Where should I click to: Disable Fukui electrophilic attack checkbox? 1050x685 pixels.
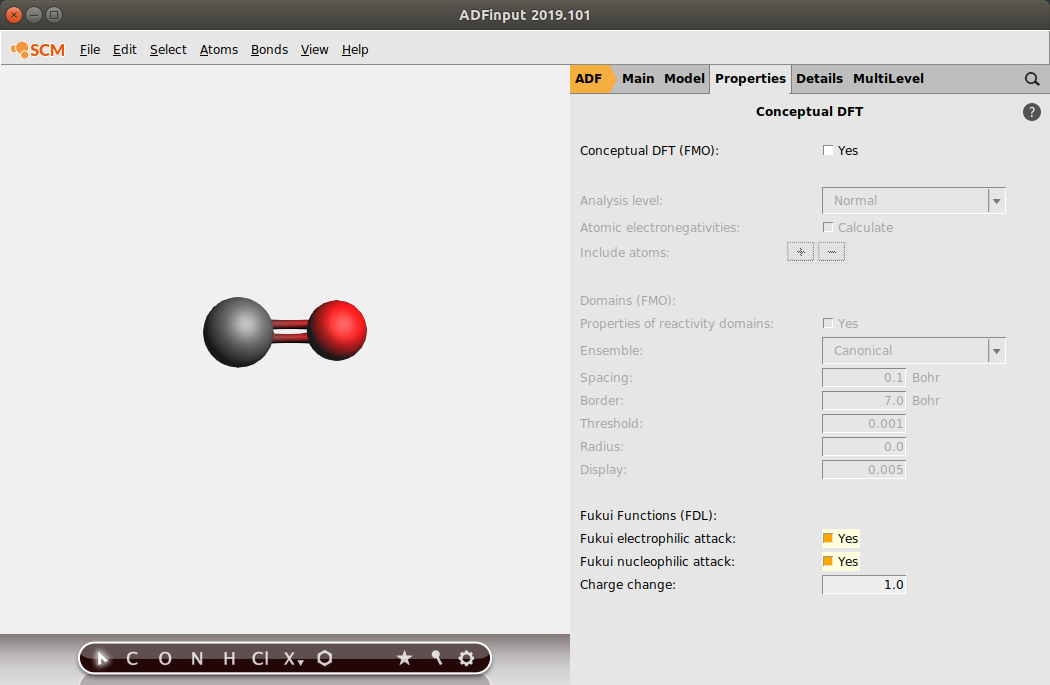(x=828, y=538)
